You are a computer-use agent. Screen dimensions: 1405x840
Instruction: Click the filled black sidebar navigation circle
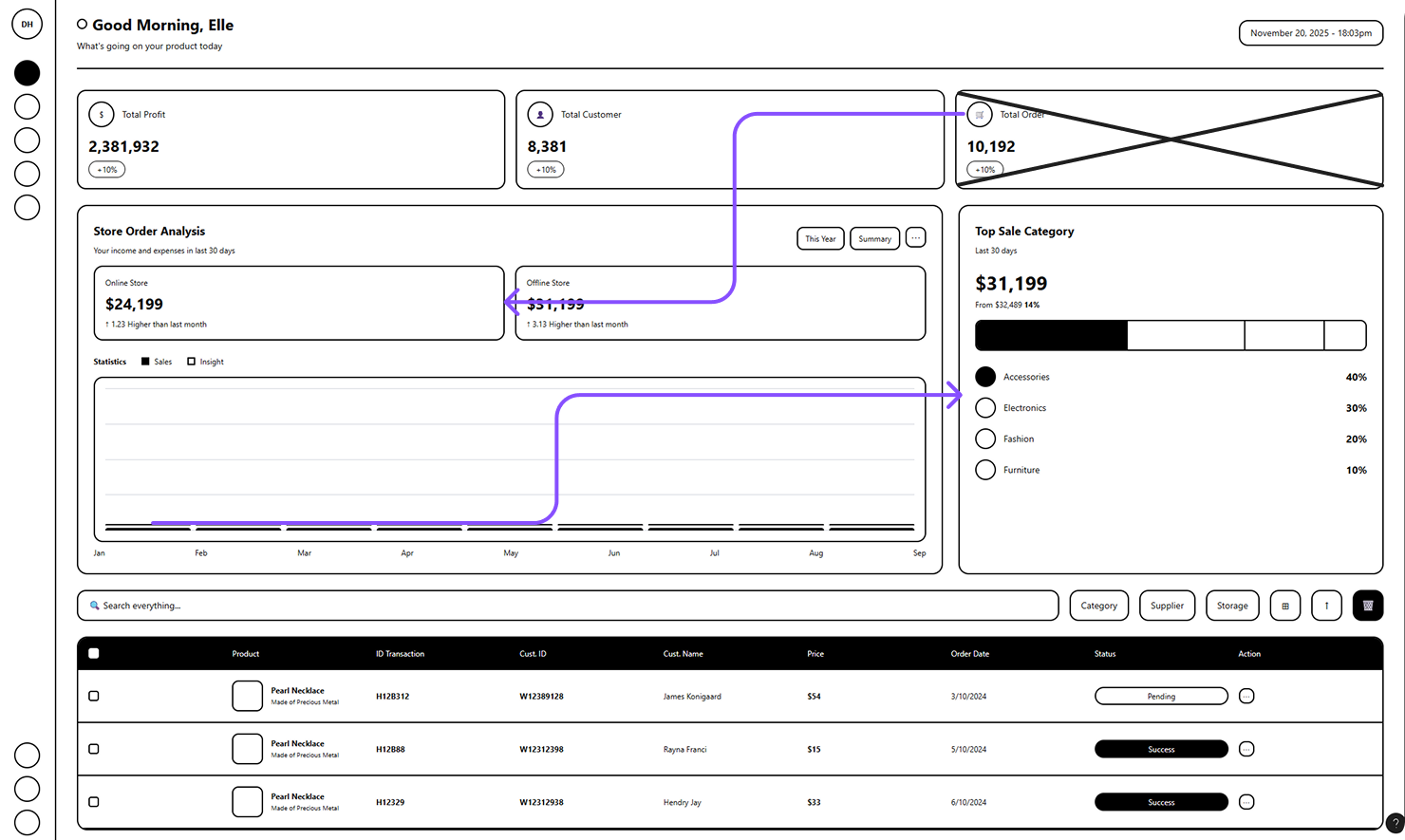[28, 73]
